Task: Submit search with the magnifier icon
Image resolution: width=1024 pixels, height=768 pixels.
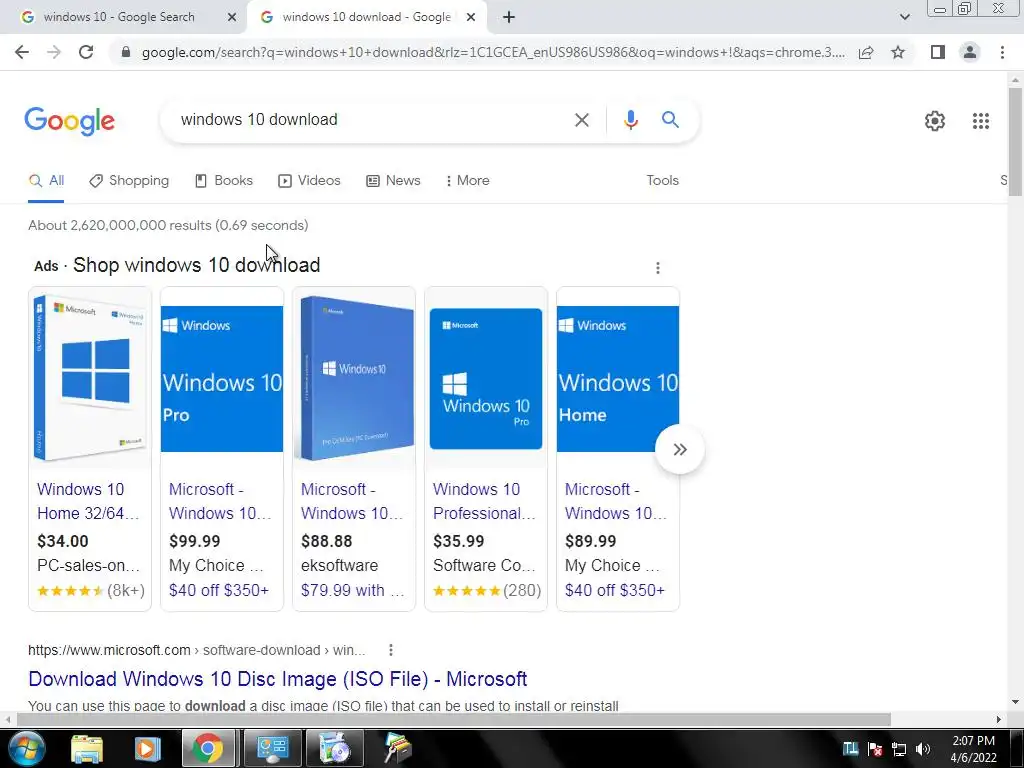Action: pyautogui.click(x=670, y=120)
